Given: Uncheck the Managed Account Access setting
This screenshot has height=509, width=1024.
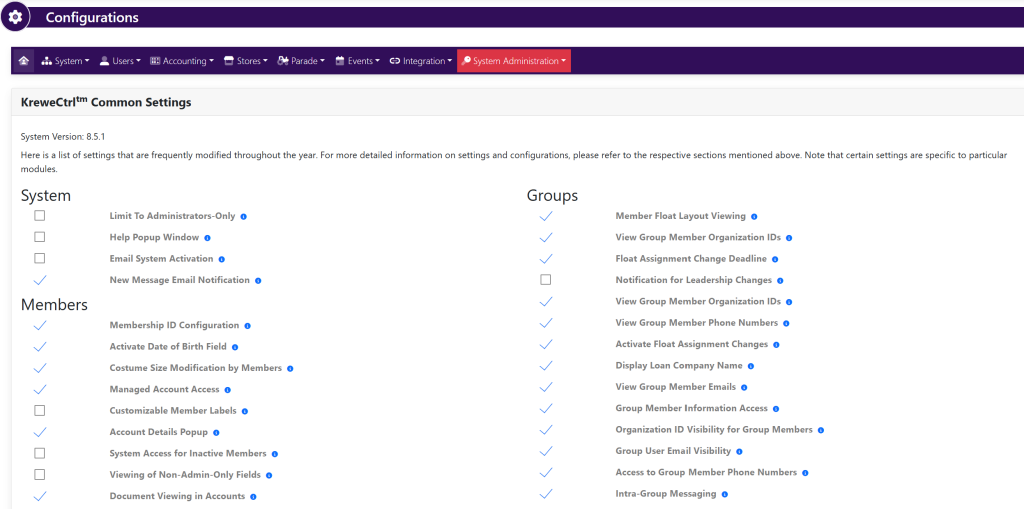Looking at the screenshot, I should click(x=40, y=389).
